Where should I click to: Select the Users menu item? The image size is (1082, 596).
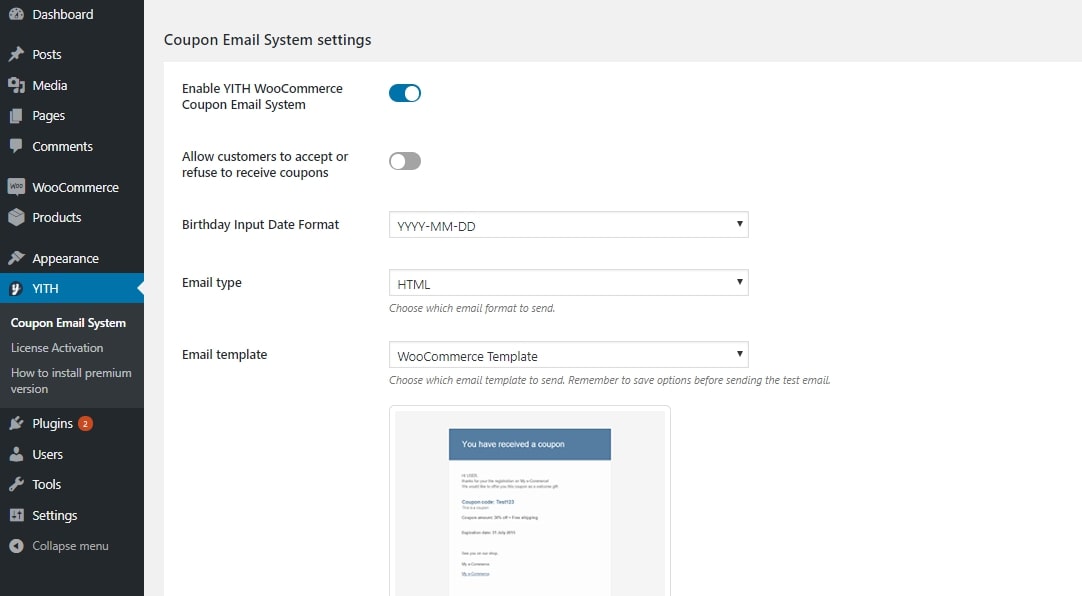click(47, 454)
